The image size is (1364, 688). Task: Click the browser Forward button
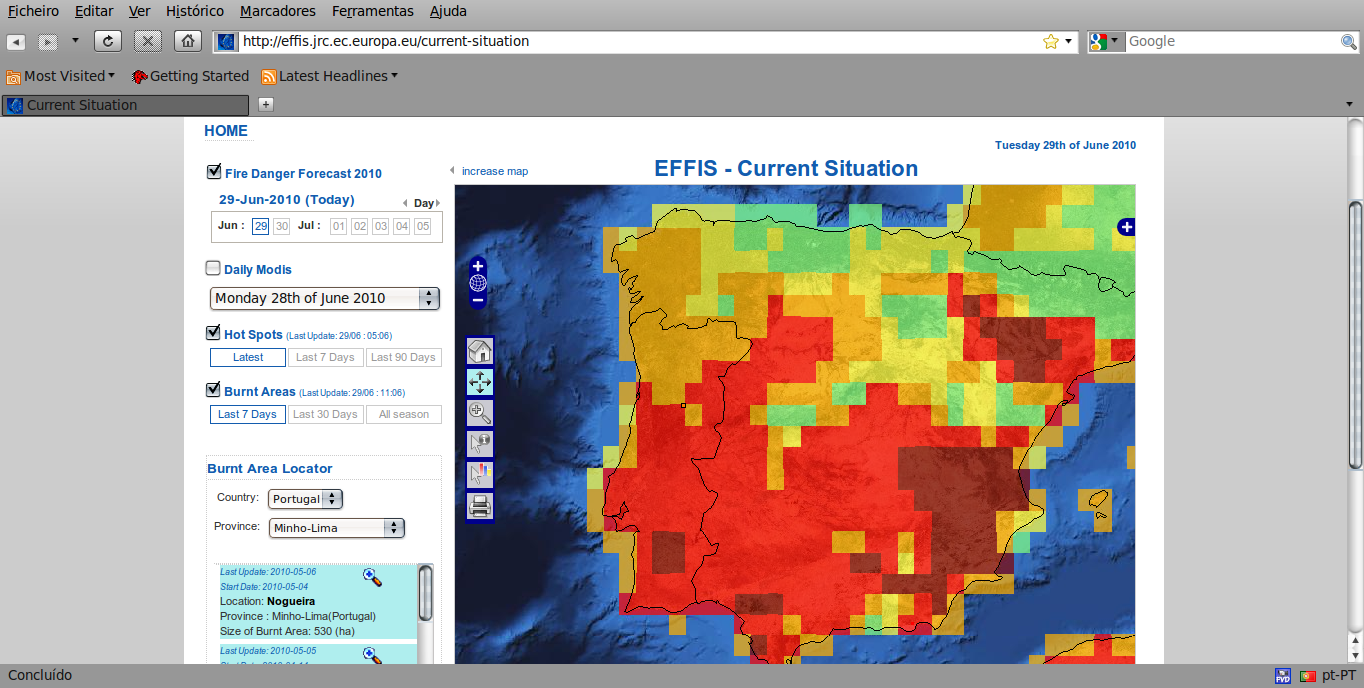pyautogui.click(x=48, y=42)
